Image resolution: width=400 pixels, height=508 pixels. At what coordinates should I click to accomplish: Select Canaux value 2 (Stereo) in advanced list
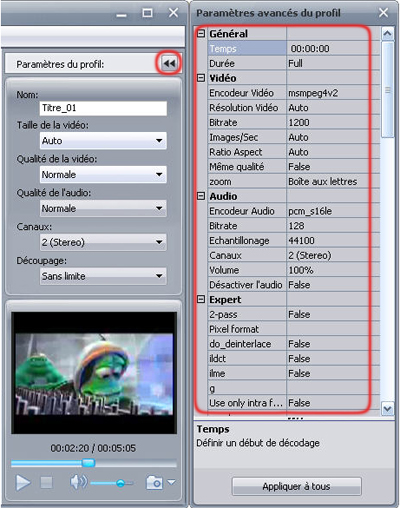[333, 255]
